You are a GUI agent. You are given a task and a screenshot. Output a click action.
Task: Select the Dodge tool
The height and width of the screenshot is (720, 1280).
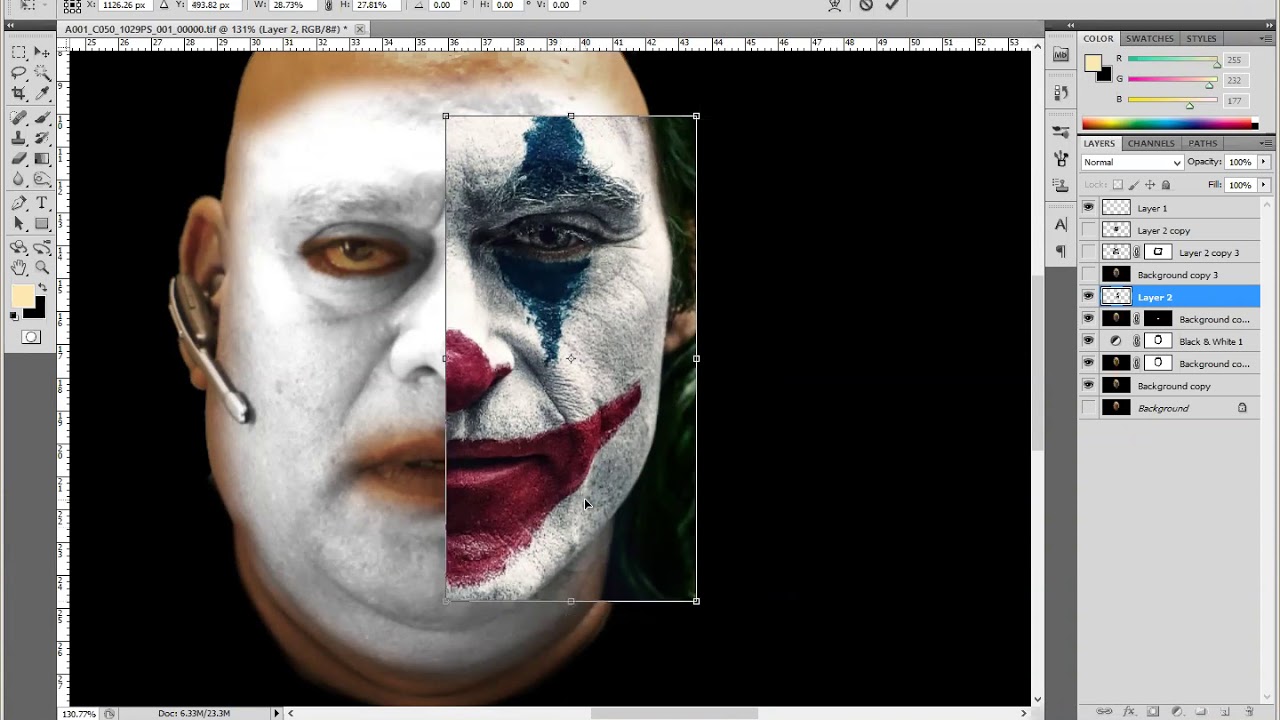tap(42, 180)
